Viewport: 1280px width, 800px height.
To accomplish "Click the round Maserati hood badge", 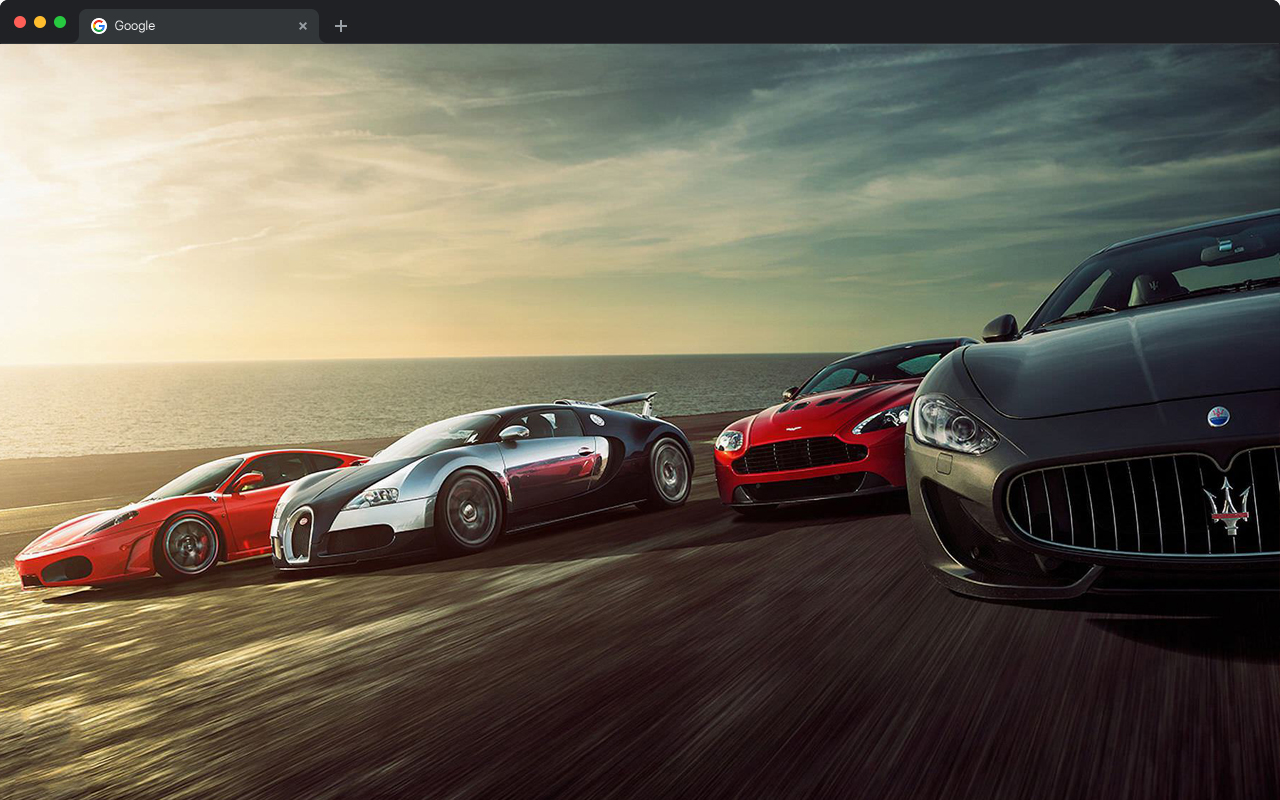I will [1218, 416].
